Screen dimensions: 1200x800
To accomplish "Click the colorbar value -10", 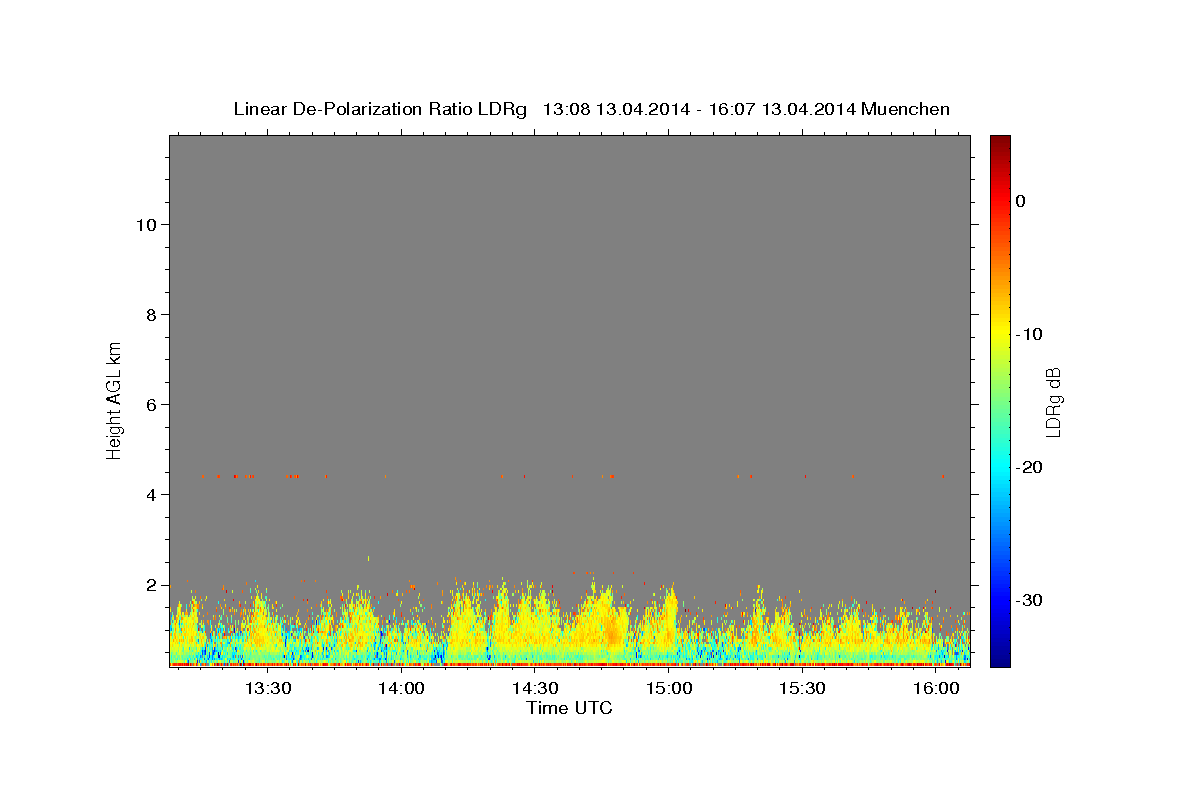I will click(1030, 334).
